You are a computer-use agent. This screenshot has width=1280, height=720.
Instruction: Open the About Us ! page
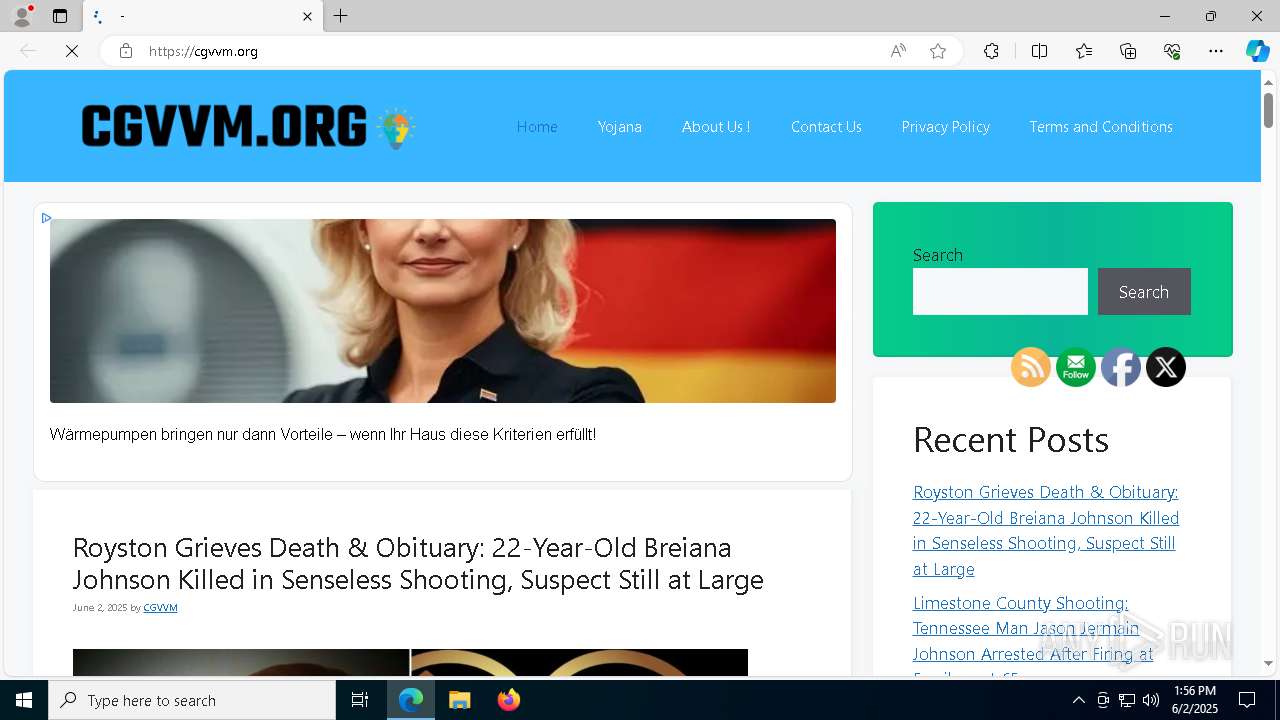(716, 127)
